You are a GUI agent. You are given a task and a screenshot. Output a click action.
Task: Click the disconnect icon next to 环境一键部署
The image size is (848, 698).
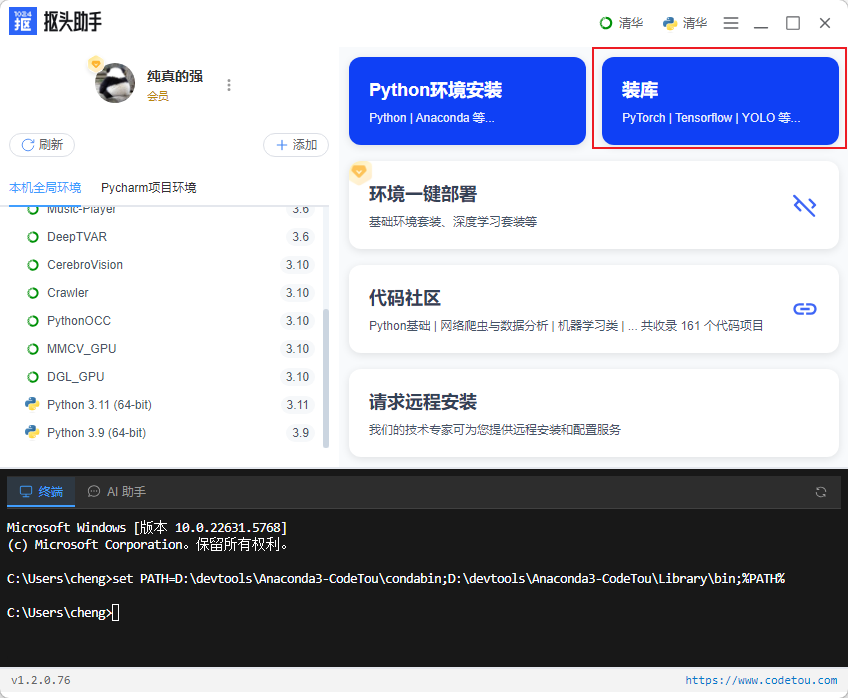coord(805,205)
